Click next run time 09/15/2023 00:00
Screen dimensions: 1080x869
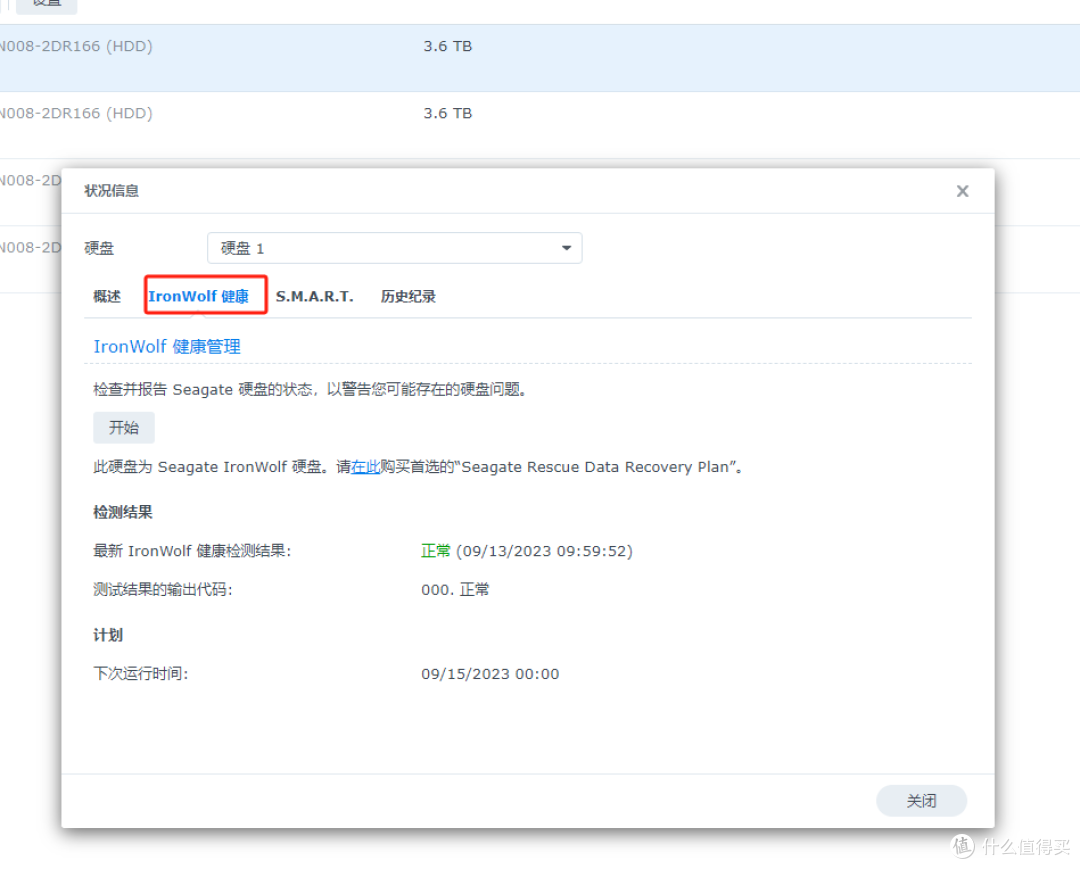tap(490, 674)
